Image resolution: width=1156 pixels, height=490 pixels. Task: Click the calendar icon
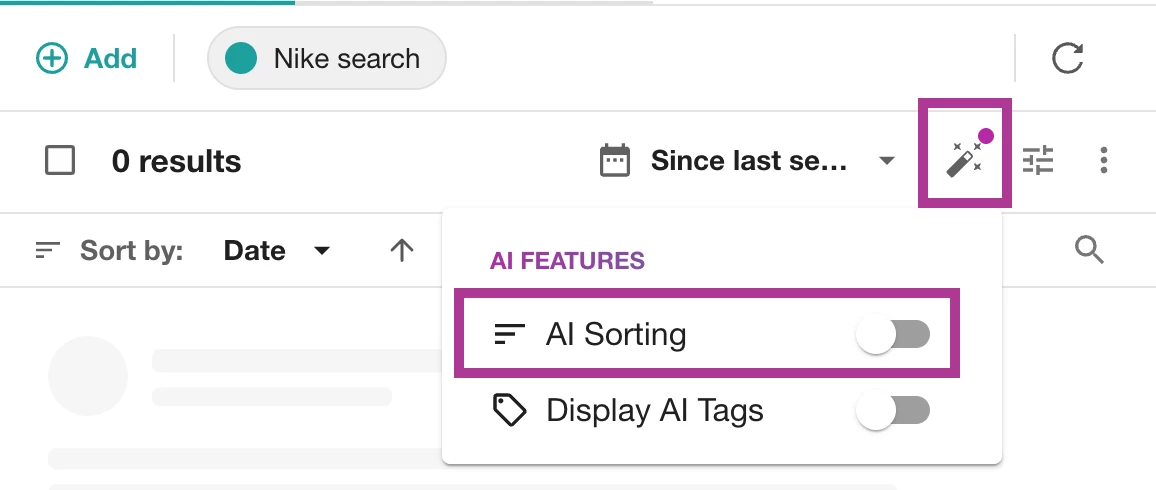(614, 161)
